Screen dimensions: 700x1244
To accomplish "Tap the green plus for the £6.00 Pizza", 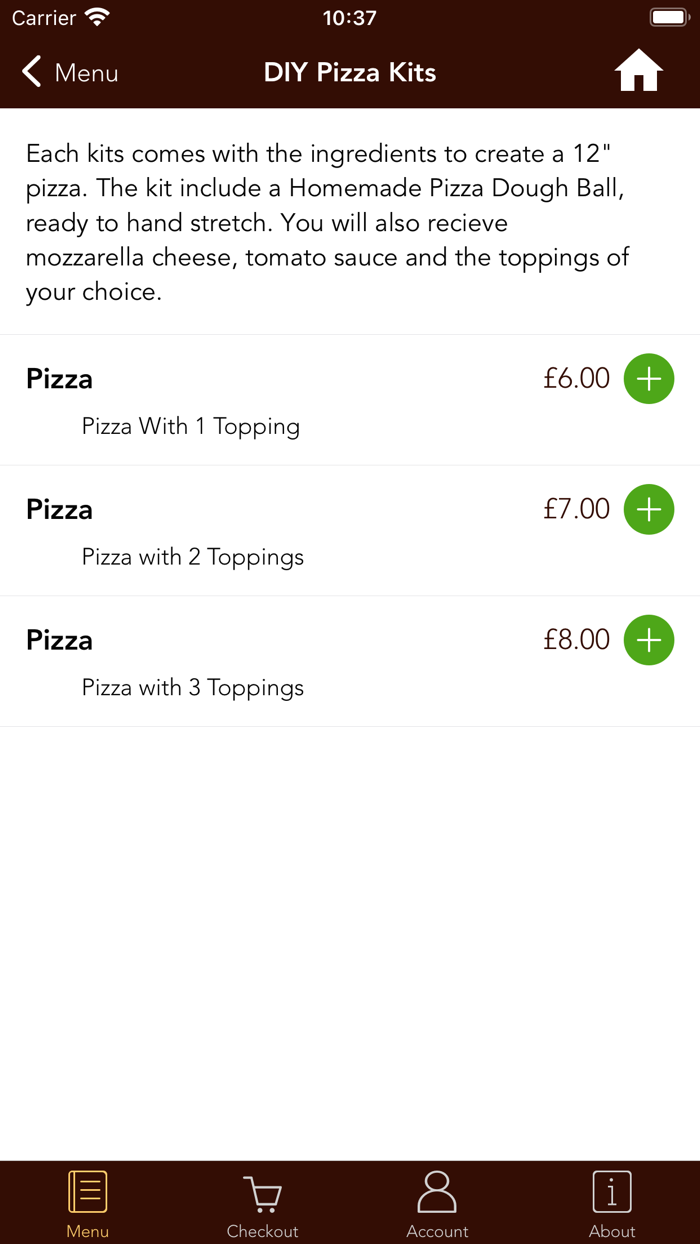I will (x=649, y=379).
